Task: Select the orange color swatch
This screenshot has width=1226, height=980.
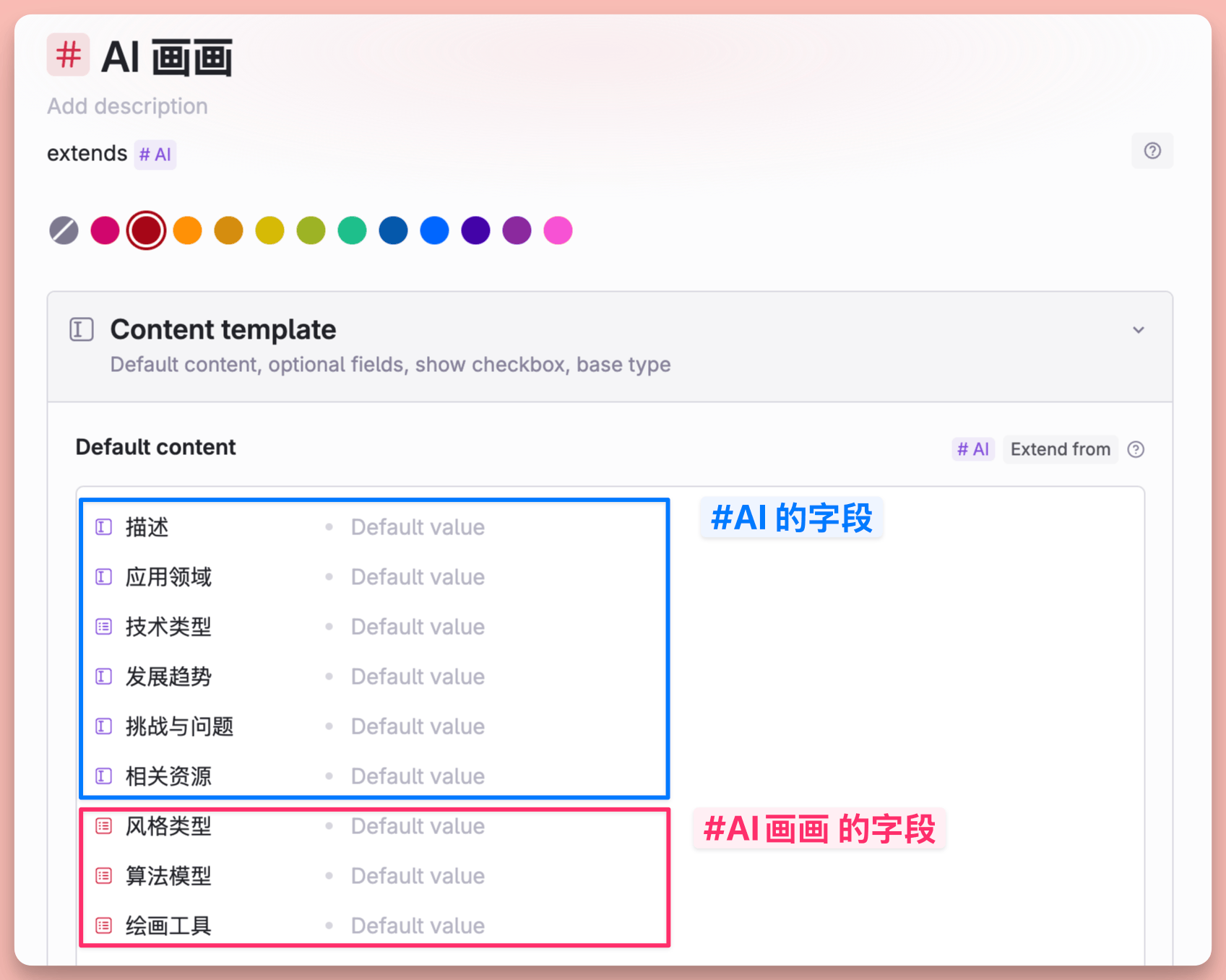Action: point(188,230)
